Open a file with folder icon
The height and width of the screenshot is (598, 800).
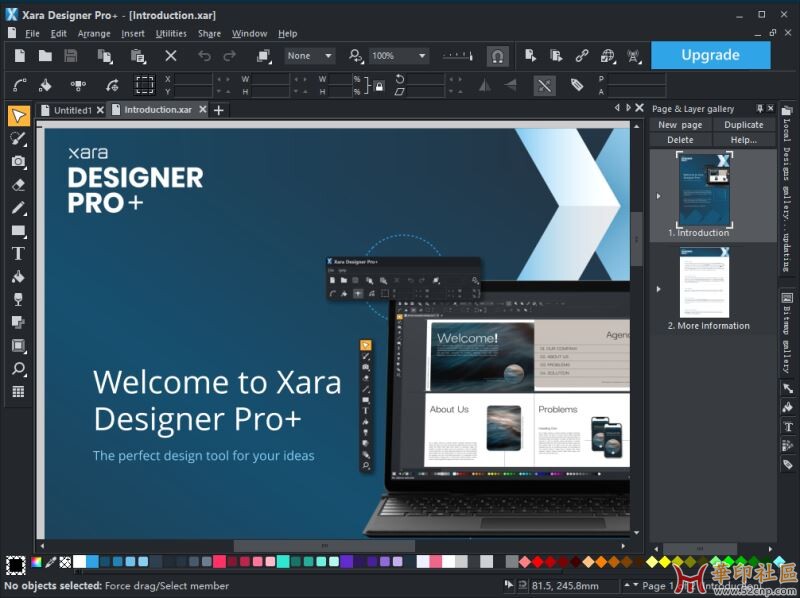45,56
